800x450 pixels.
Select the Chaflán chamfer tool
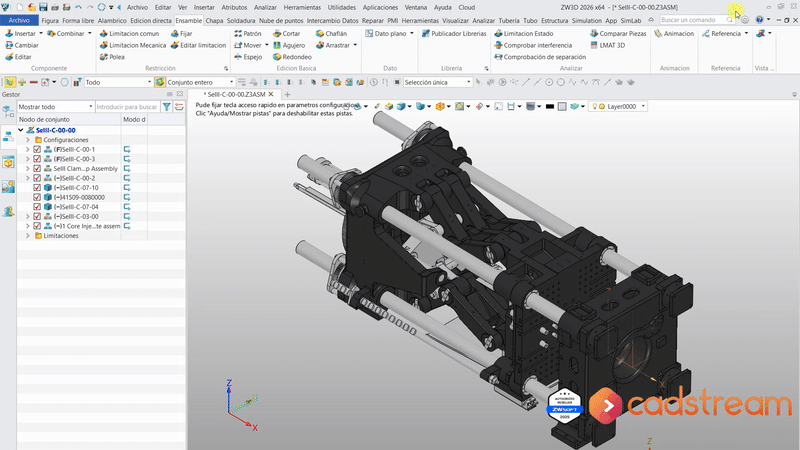(x=331, y=33)
